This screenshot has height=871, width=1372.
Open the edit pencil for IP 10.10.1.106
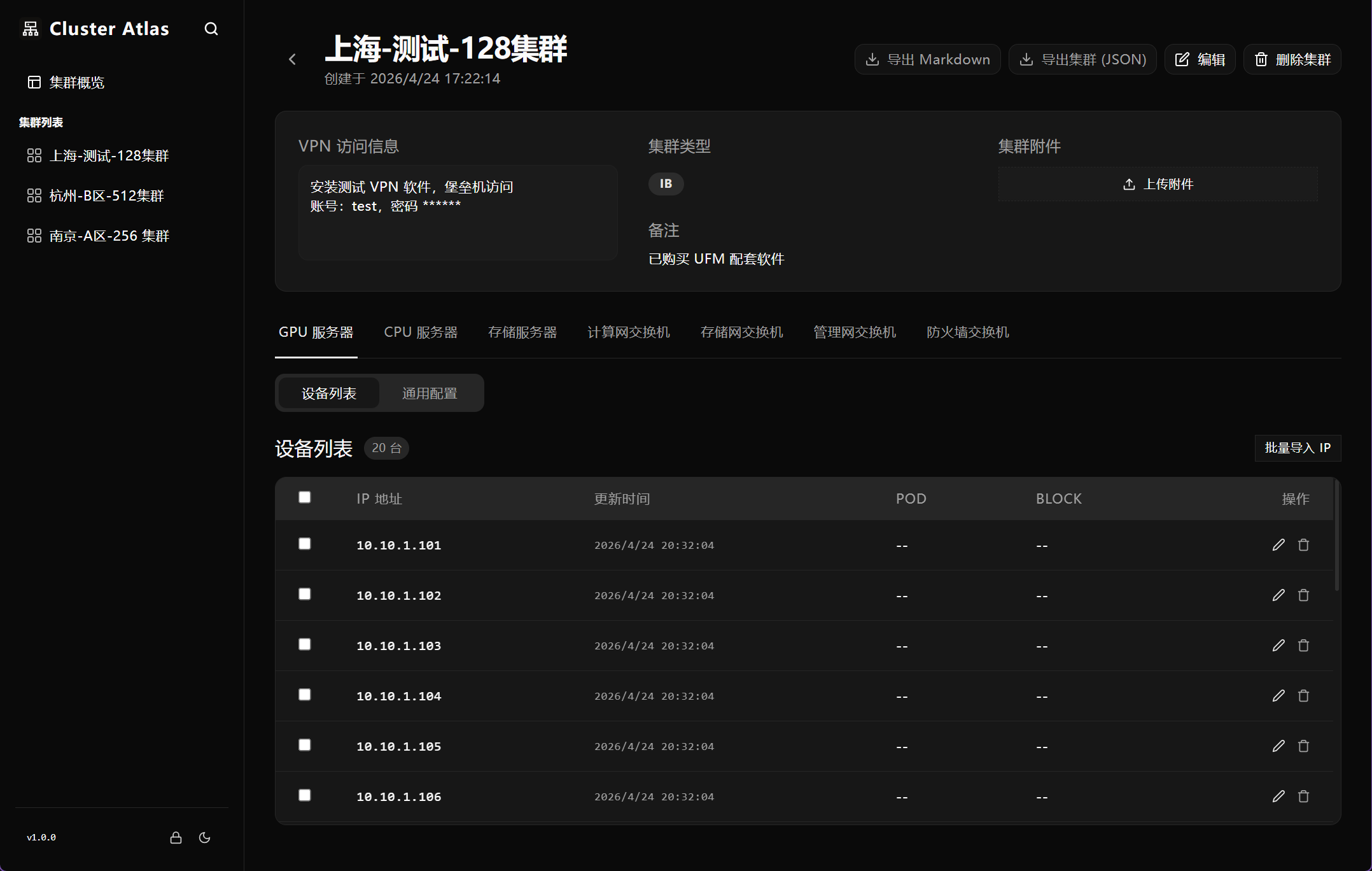pyautogui.click(x=1278, y=796)
